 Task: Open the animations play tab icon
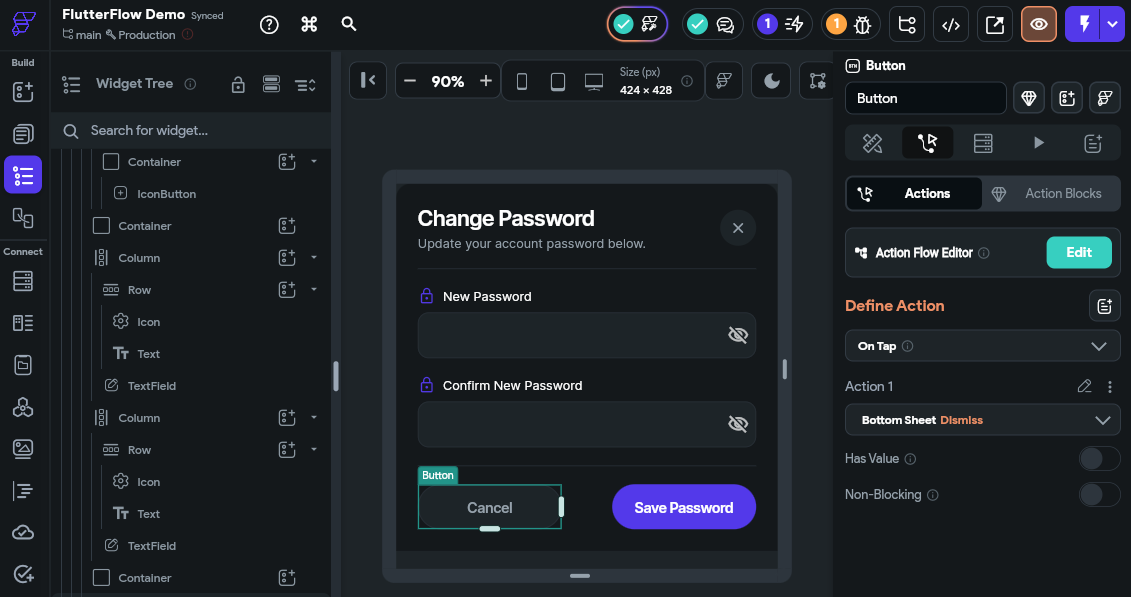[x=1039, y=143]
